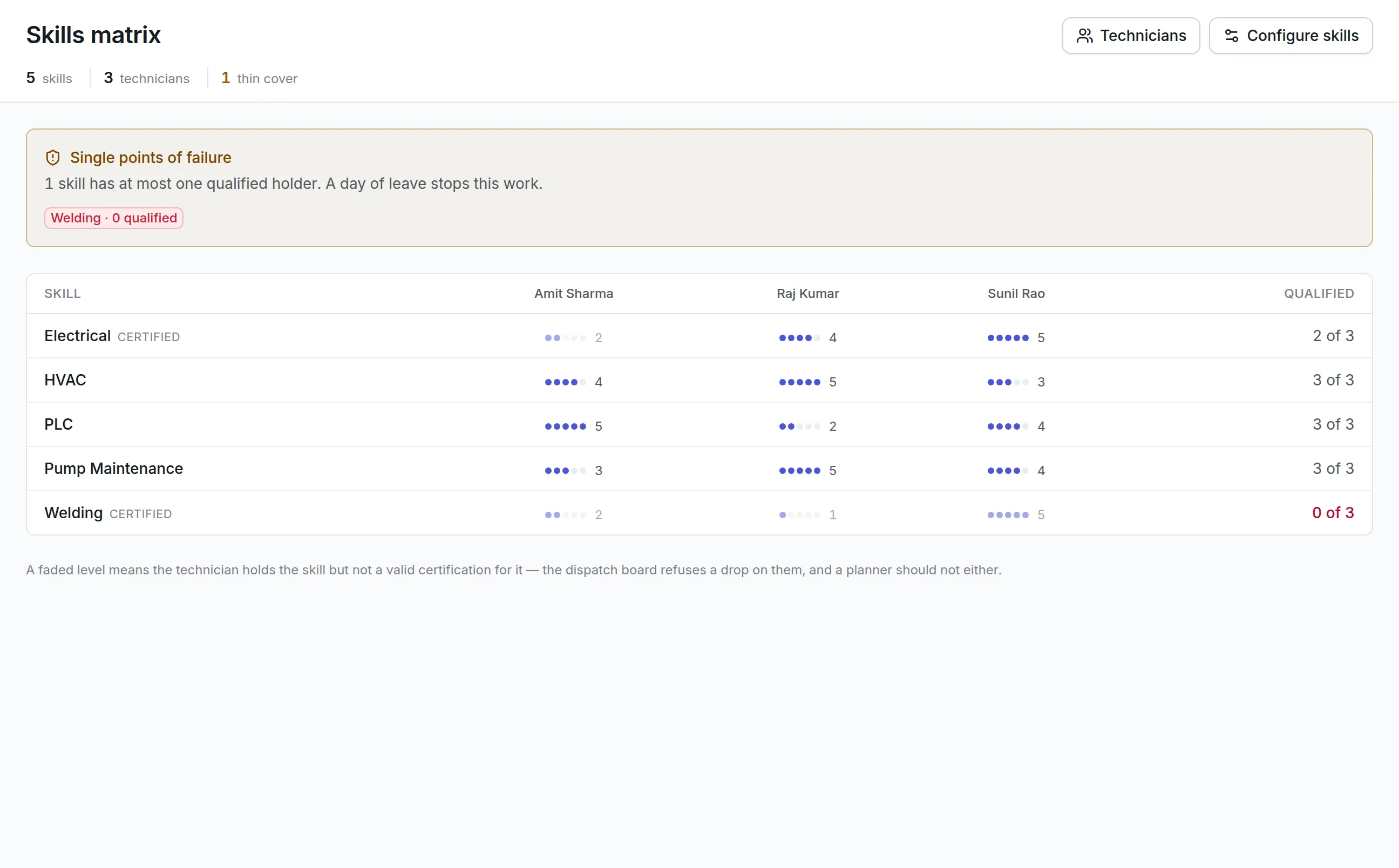The width and height of the screenshot is (1399, 868).
Task: Select the Pump Maintenance skill name
Action: click(114, 469)
